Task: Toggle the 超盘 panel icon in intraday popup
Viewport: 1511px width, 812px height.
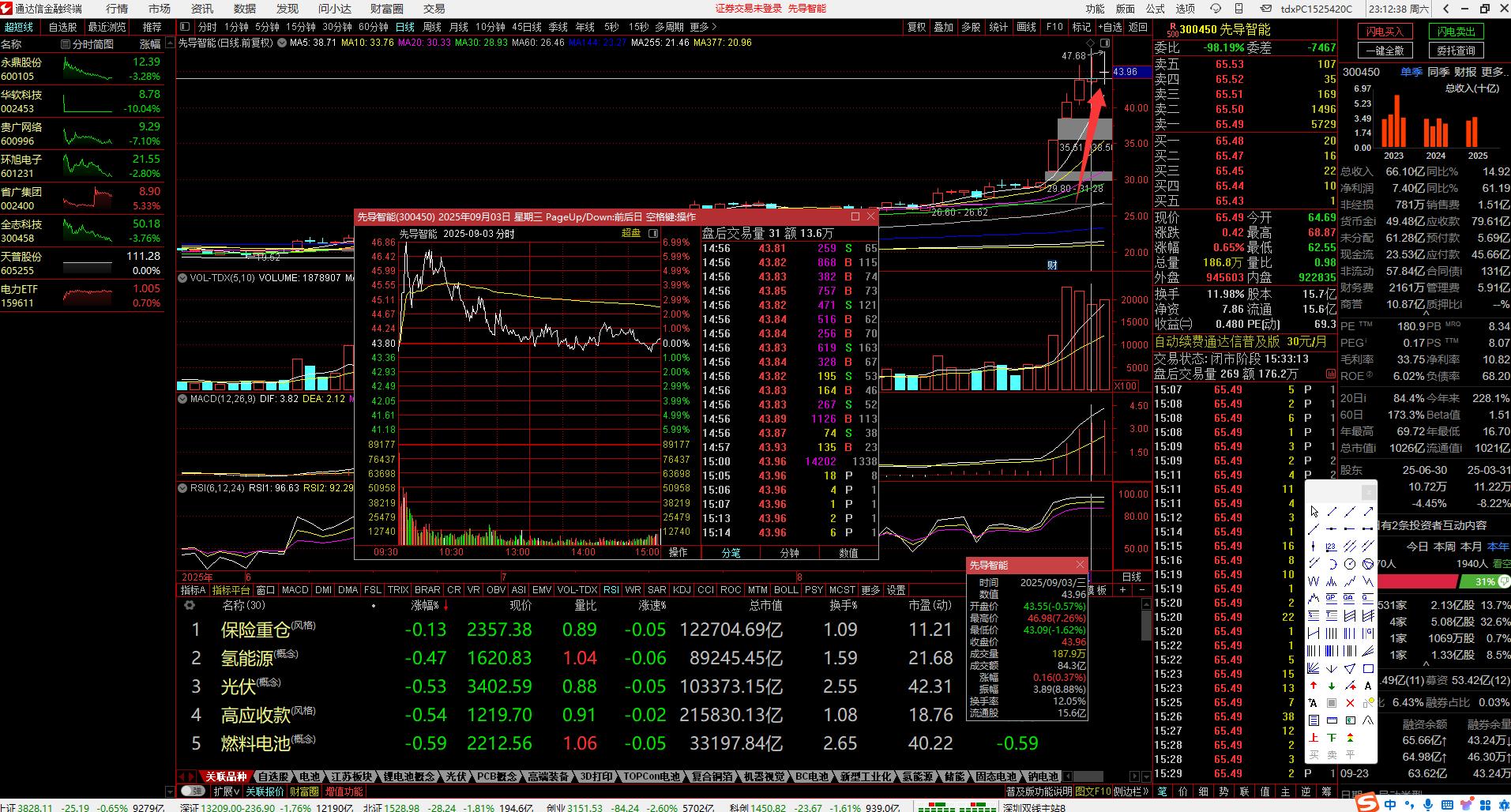Action: click(653, 234)
